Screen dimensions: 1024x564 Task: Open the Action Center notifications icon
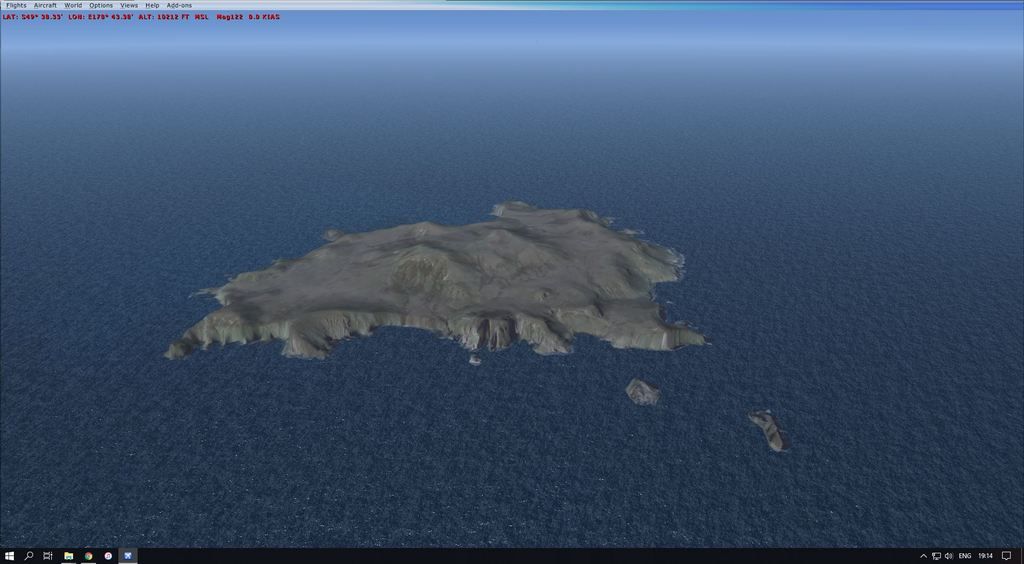point(1007,556)
